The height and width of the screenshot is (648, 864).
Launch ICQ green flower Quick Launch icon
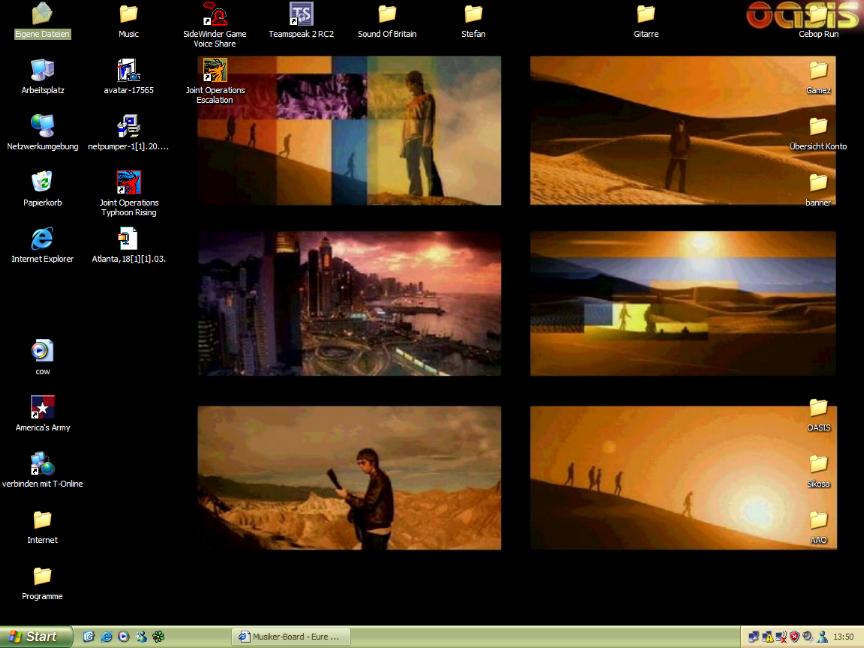[x=159, y=637]
